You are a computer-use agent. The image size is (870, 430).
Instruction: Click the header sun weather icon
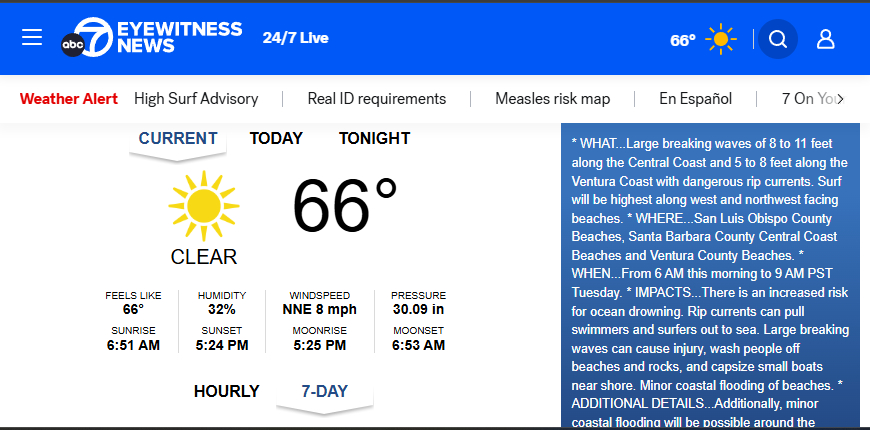point(720,40)
